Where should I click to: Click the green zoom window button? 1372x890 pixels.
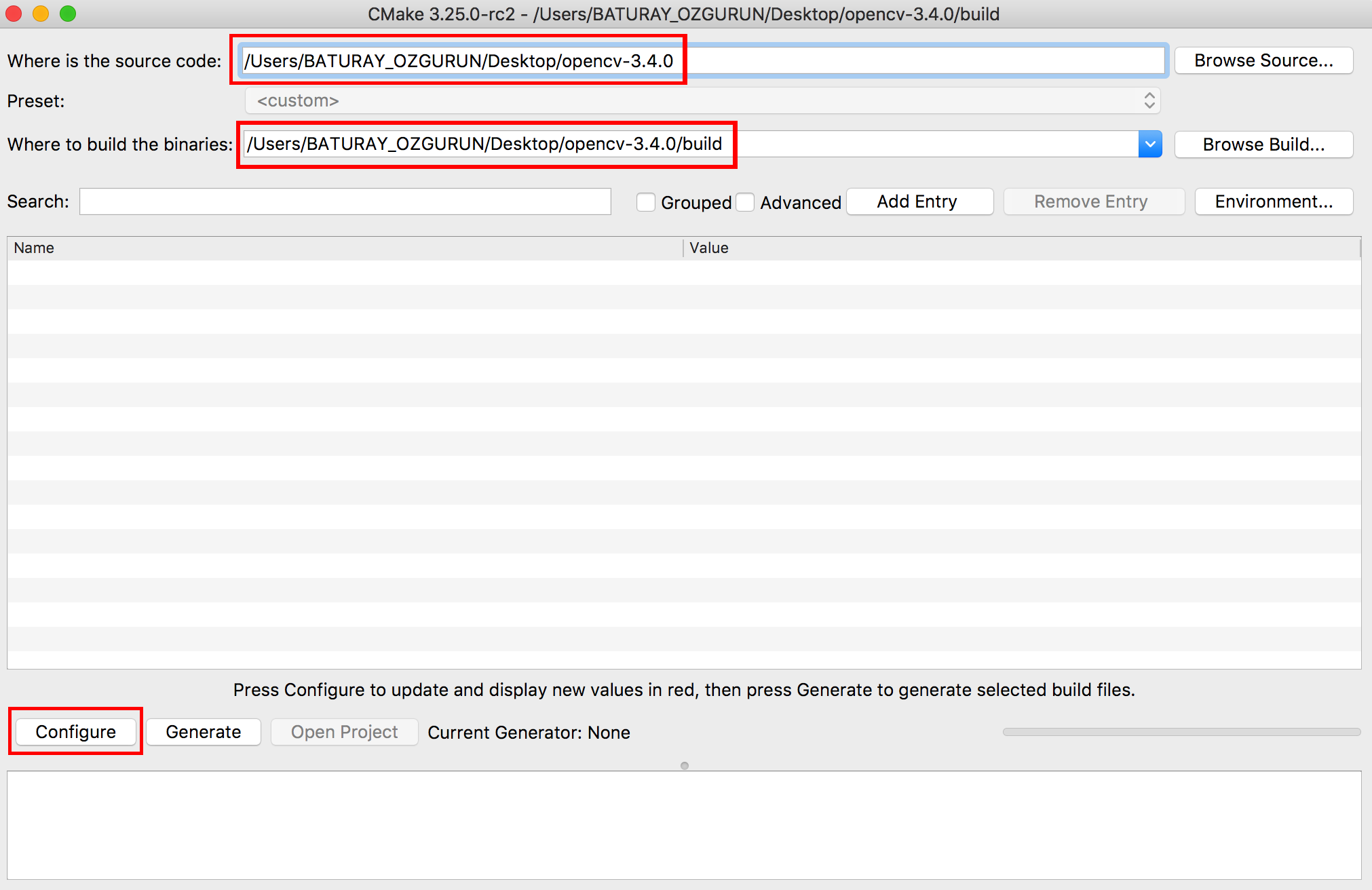[x=68, y=14]
